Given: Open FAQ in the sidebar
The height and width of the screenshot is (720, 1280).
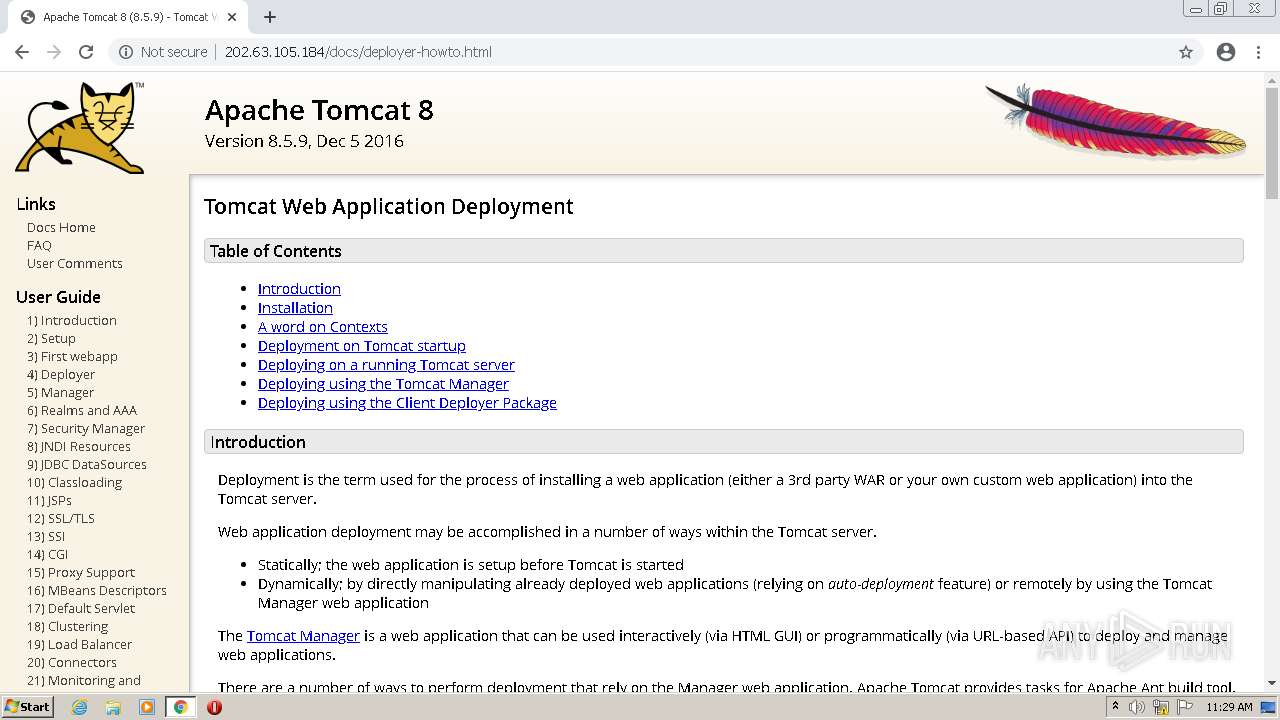Looking at the screenshot, I should [x=39, y=245].
